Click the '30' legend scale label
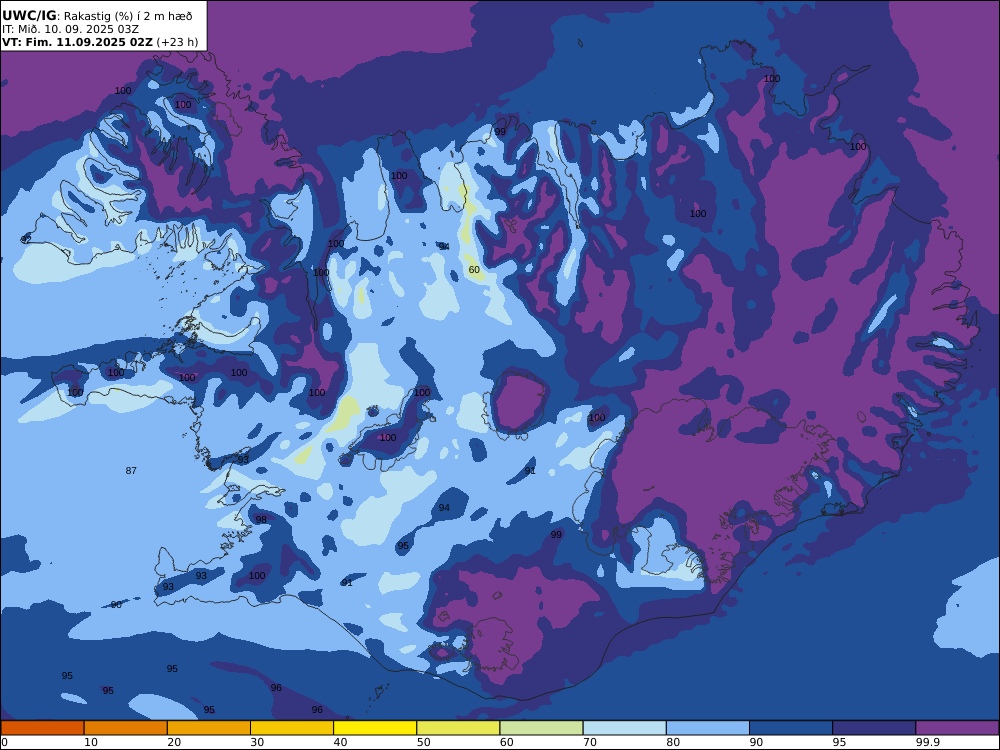This screenshot has width=1000, height=750. [x=258, y=742]
